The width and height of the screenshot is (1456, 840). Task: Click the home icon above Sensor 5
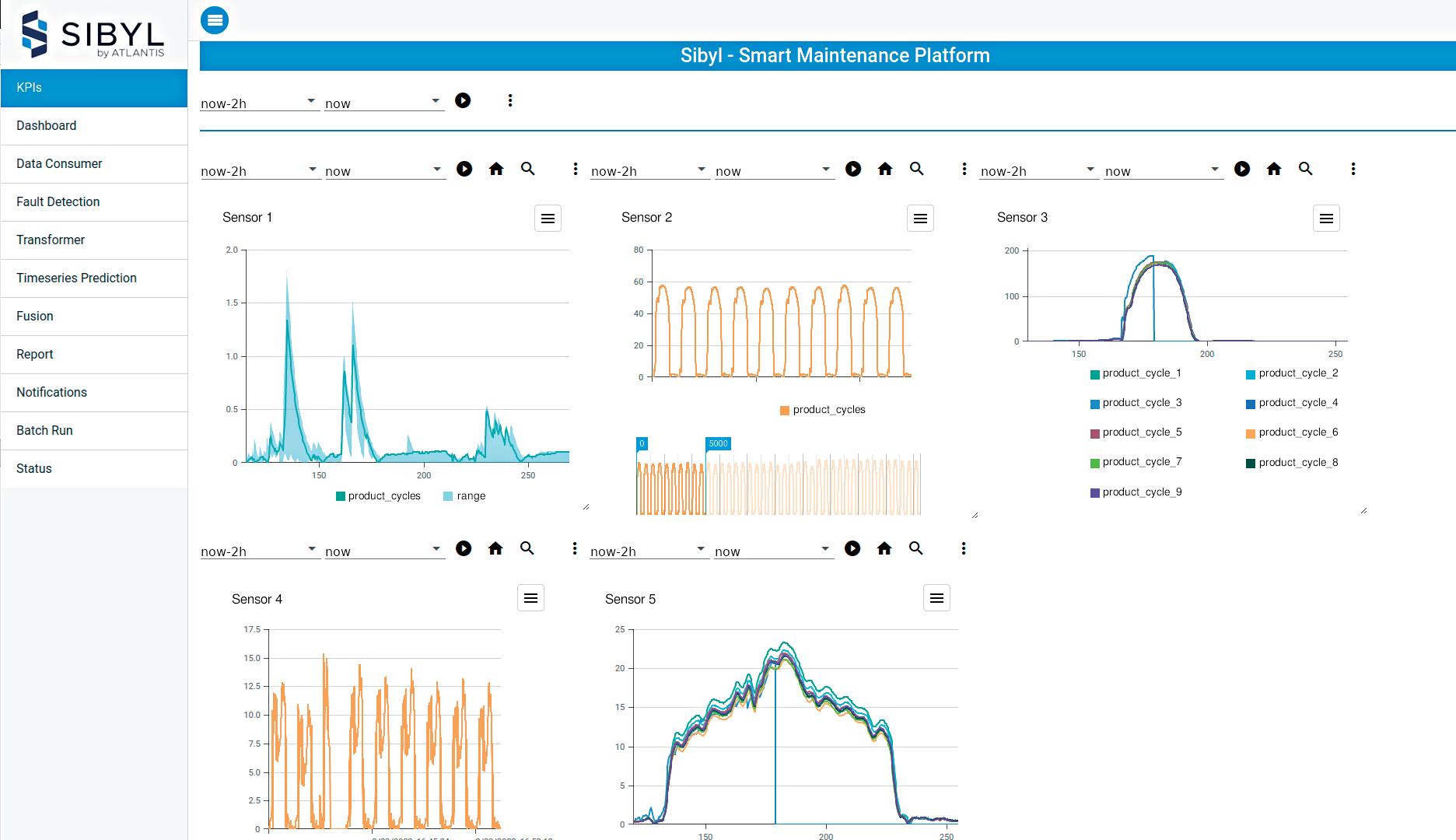pyautogui.click(x=884, y=548)
